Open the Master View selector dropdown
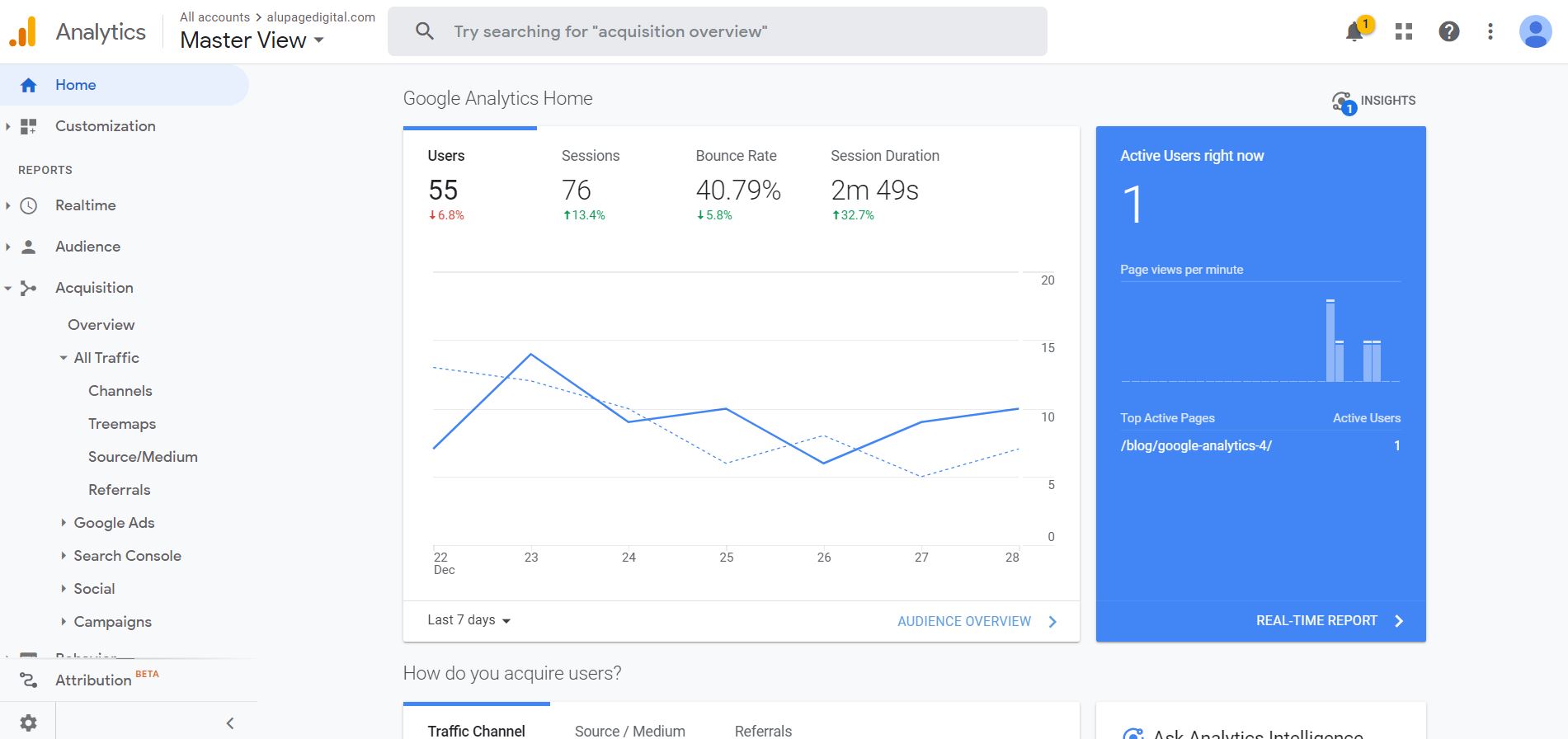Image resolution: width=1568 pixels, height=739 pixels. pos(252,40)
